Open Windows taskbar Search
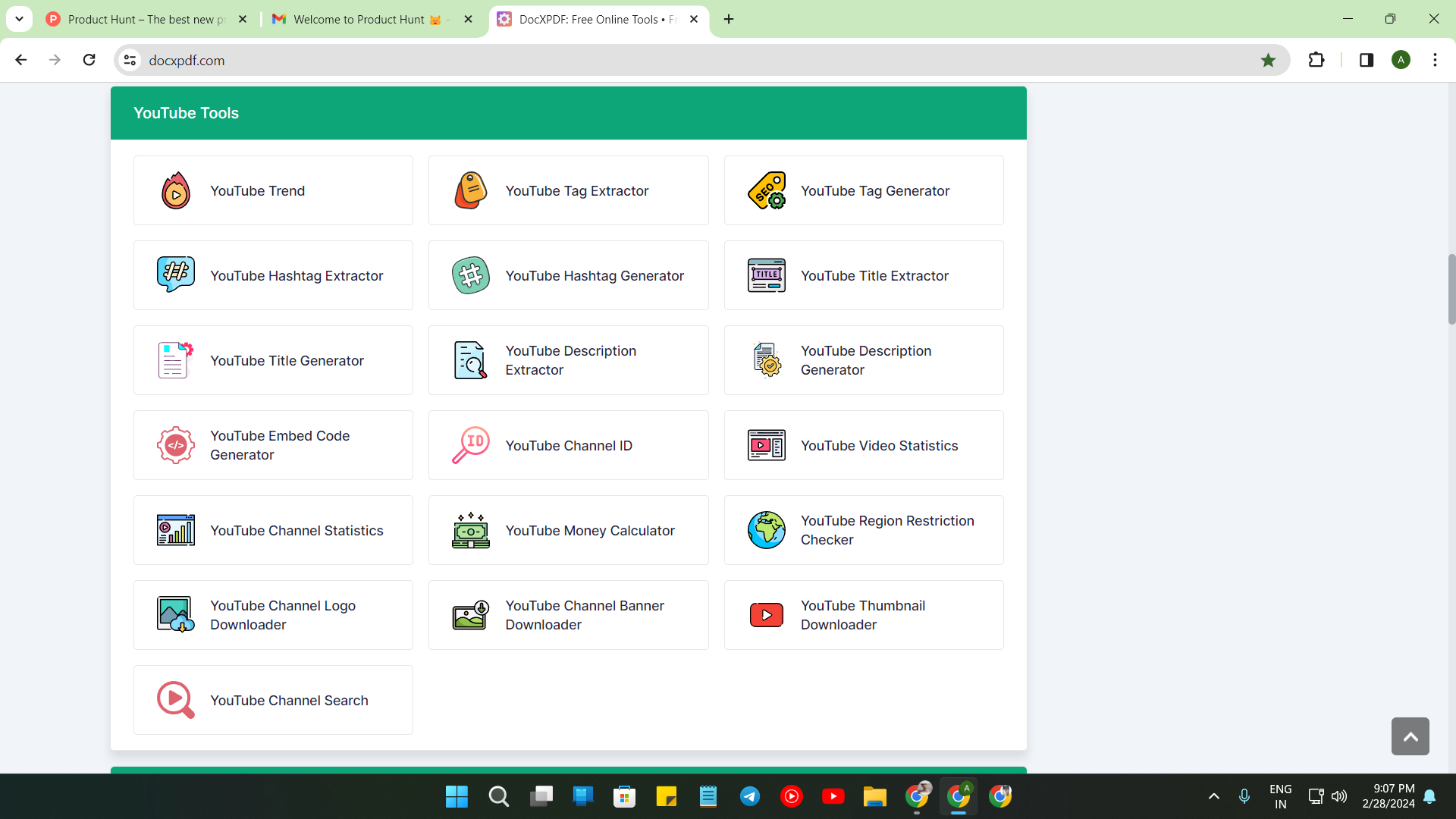 tap(498, 796)
